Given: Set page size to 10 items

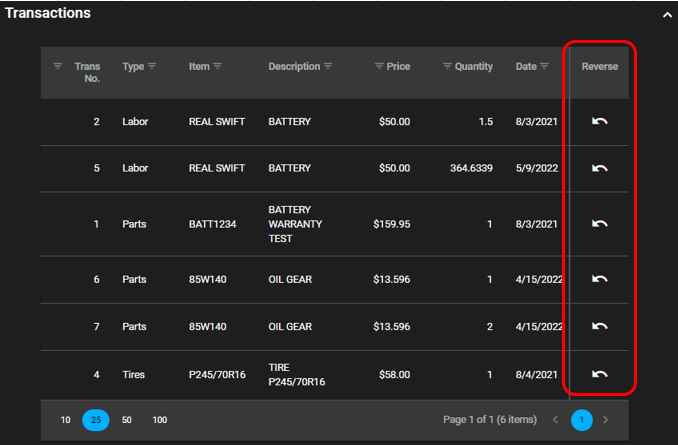Looking at the screenshot, I should [x=65, y=420].
